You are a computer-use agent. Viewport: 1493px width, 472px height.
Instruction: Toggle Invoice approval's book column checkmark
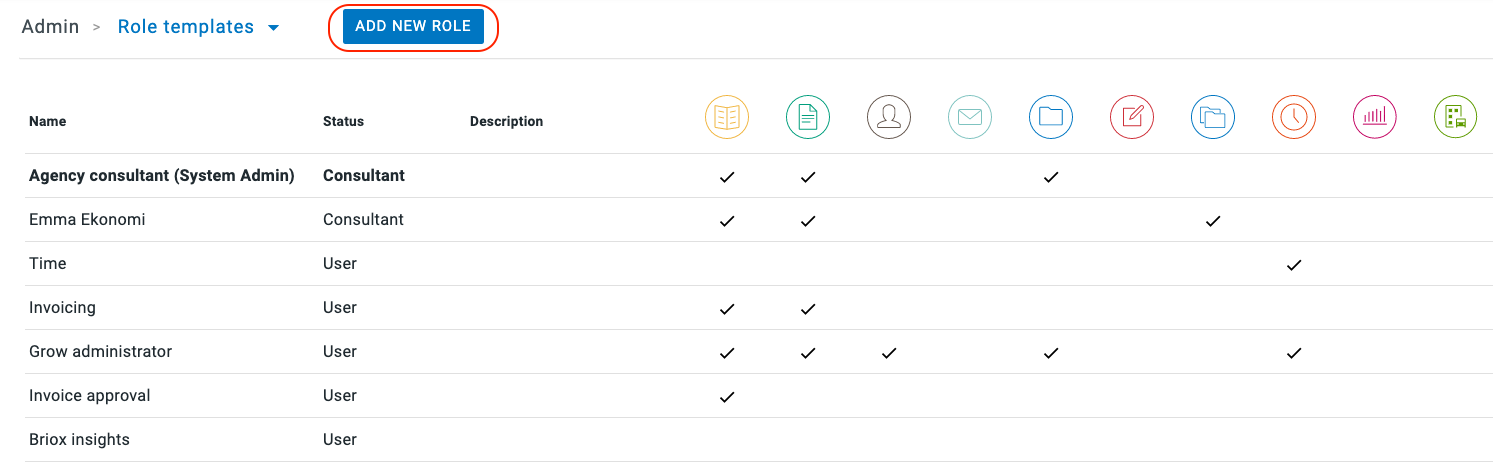(727, 397)
